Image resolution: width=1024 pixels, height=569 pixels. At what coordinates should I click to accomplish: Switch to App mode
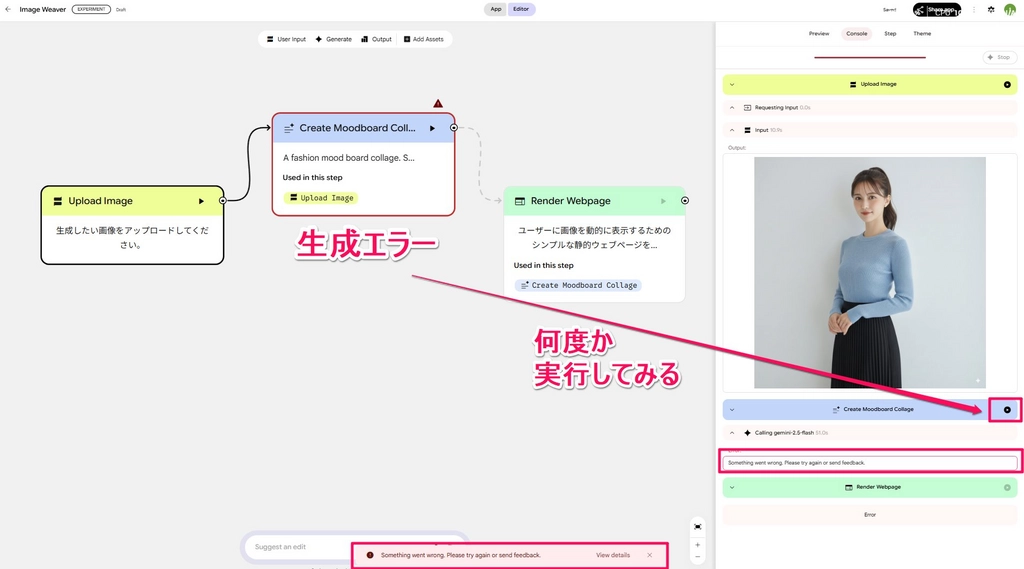496,9
